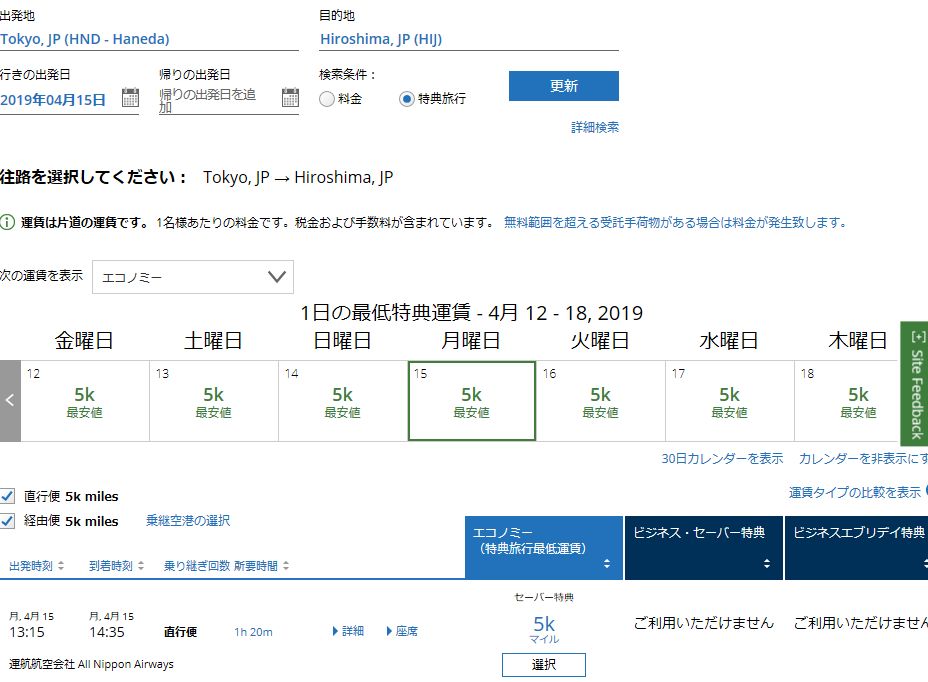Screen dimensions: 928x682
Task: Select Thursday the 18th 5k fare
Action: click(848, 401)
